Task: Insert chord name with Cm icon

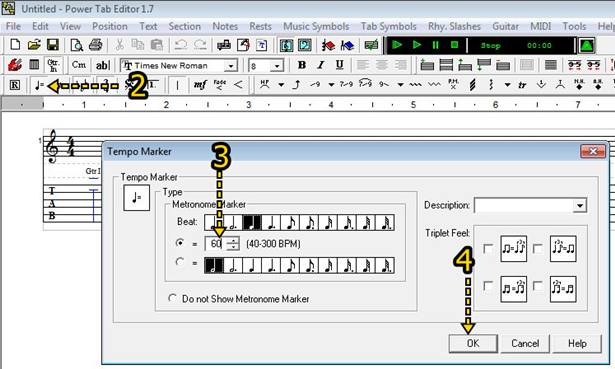Action: pyautogui.click(x=78, y=65)
